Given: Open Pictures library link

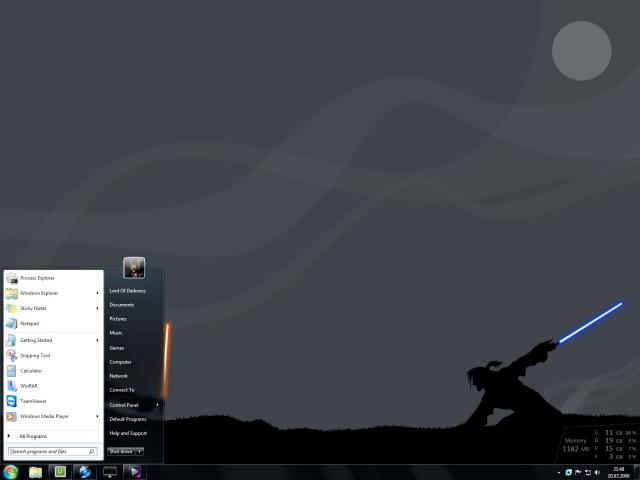Looking at the screenshot, I should [x=118, y=319].
